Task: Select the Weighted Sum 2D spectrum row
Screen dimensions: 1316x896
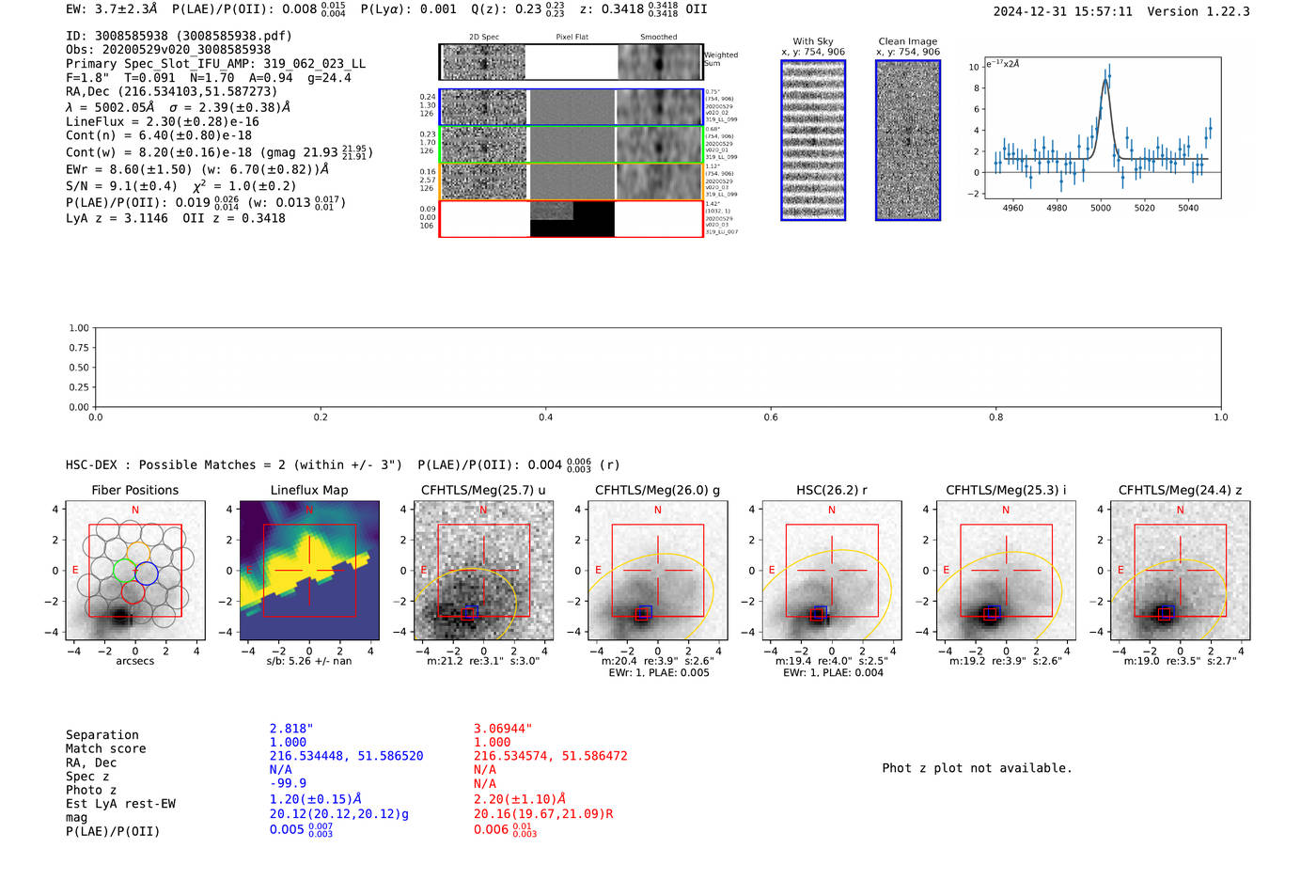Action: 571,62
